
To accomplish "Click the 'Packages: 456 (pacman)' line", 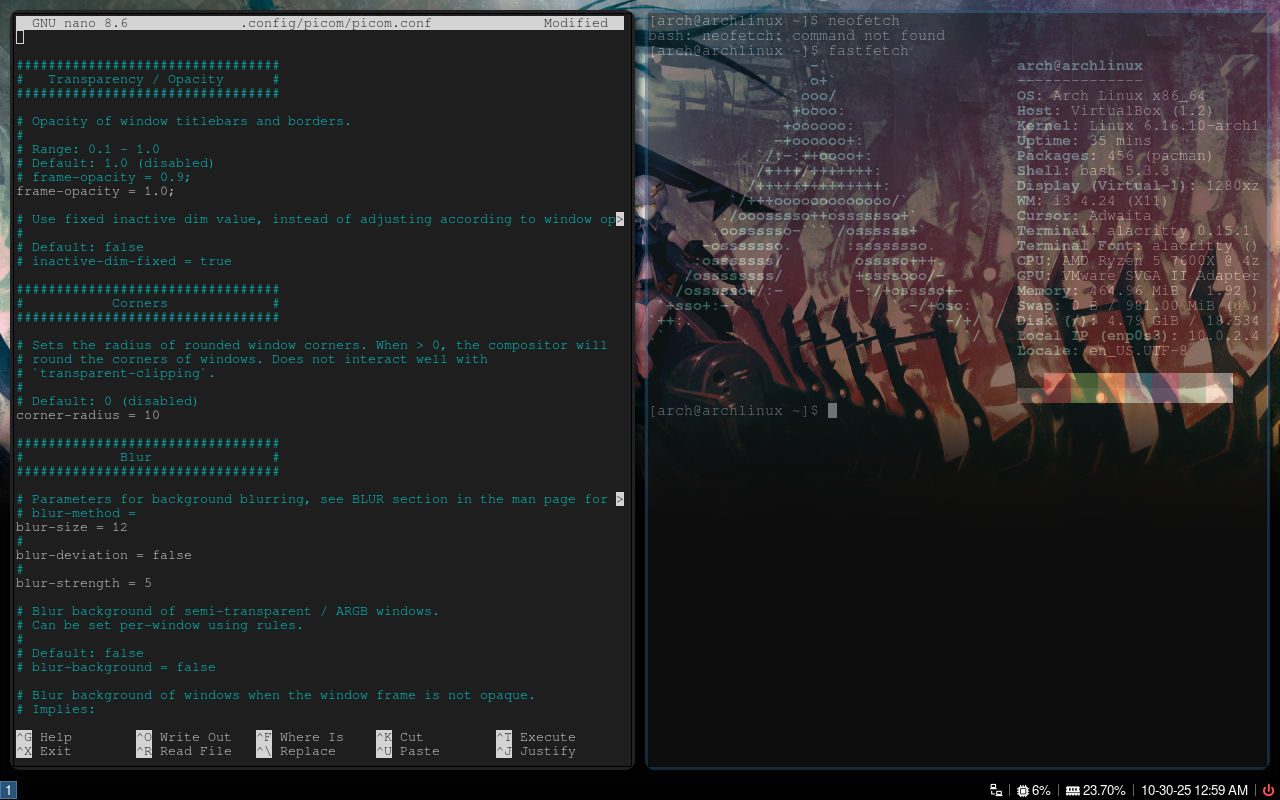I will click(x=1115, y=156).
